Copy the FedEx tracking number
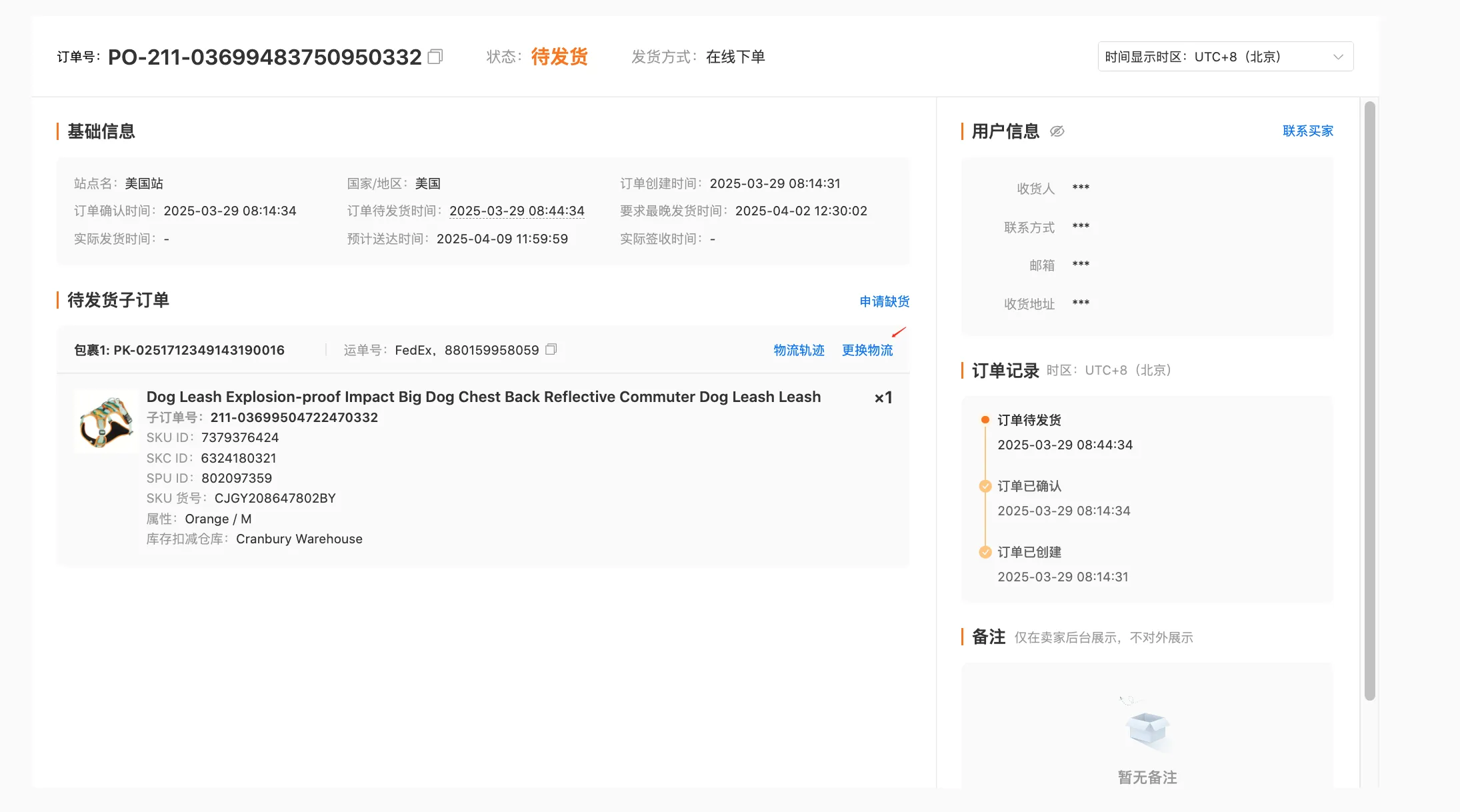The height and width of the screenshot is (812, 1460). coord(551,349)
